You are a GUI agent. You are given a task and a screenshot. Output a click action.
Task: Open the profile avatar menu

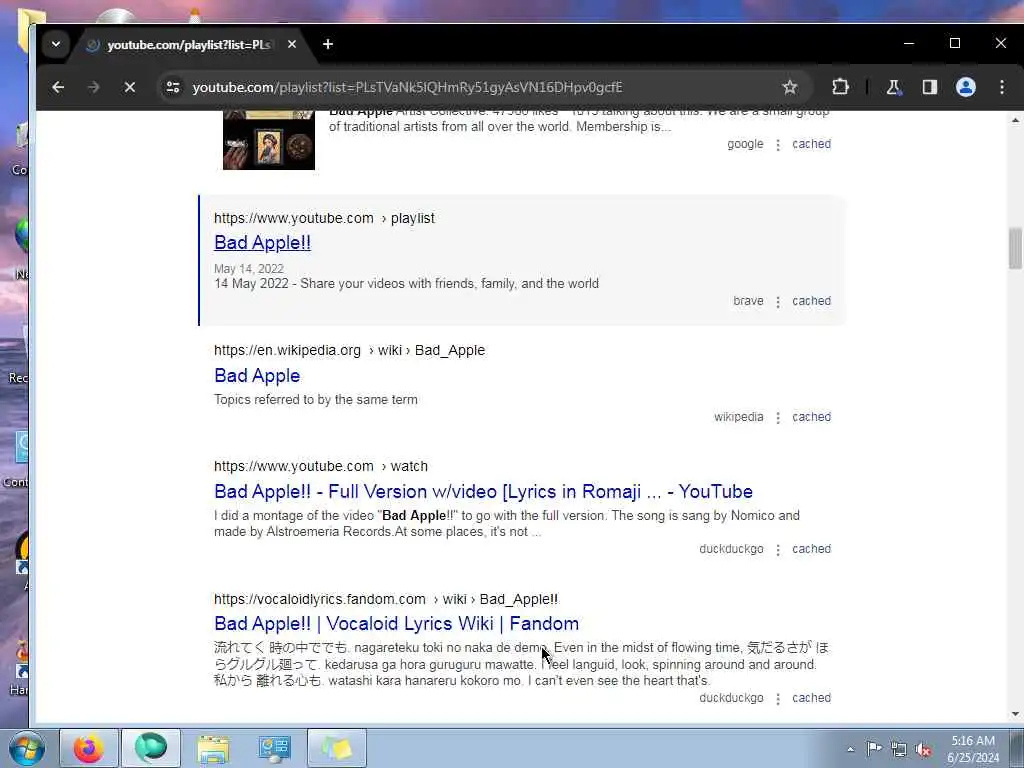(x=965, y=87)
